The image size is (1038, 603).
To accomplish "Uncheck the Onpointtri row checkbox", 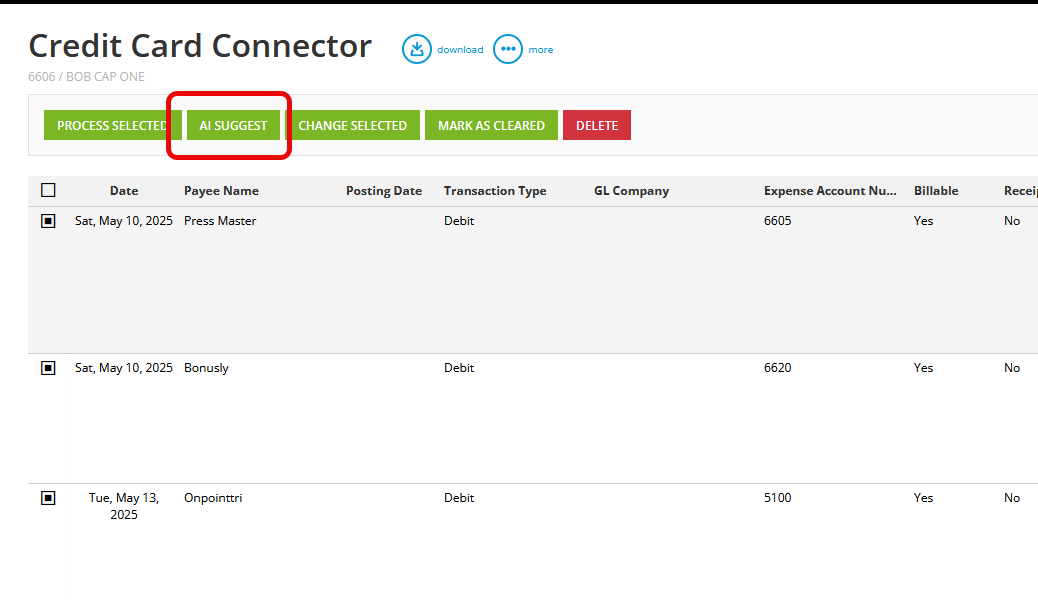I will [47, 497].
